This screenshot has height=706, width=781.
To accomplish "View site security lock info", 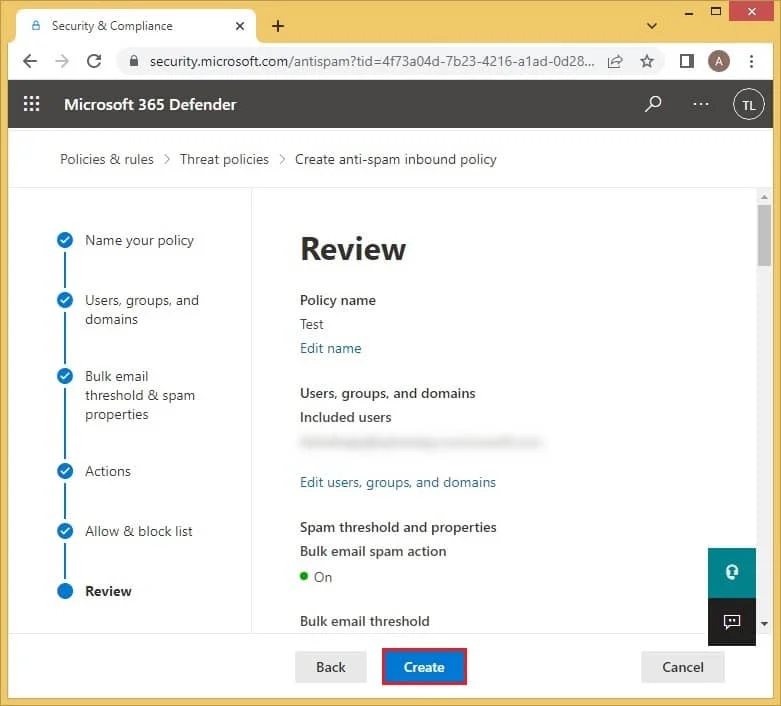I will pyautogui.click(x=133, y=61).
